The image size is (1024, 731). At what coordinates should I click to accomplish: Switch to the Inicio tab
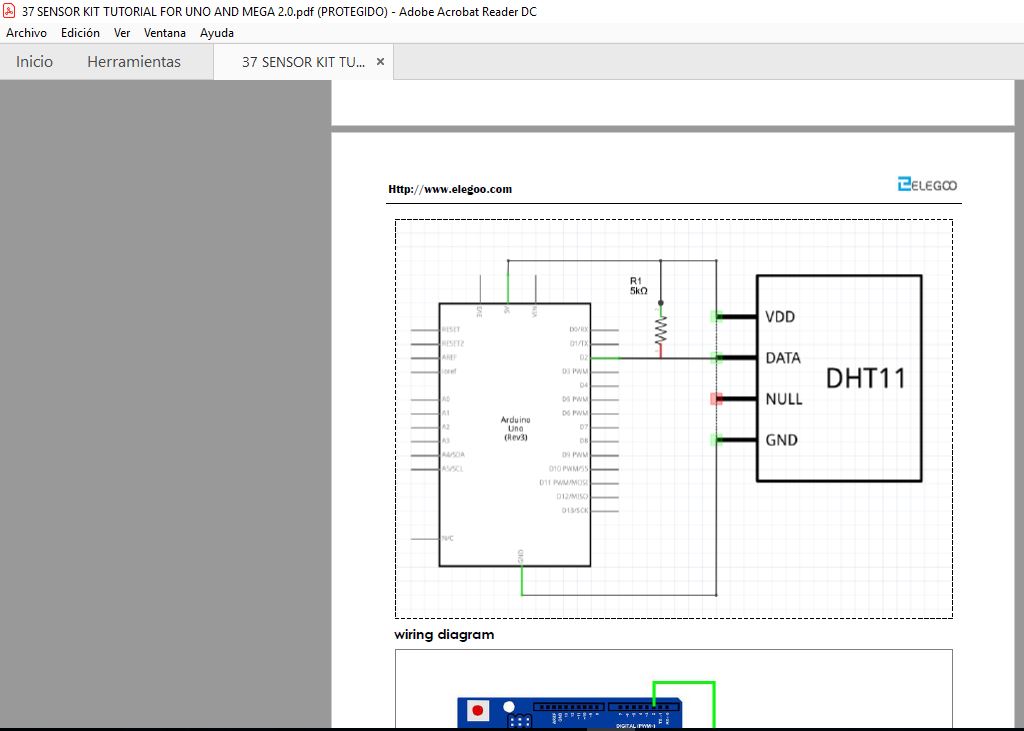click(35, 61)
